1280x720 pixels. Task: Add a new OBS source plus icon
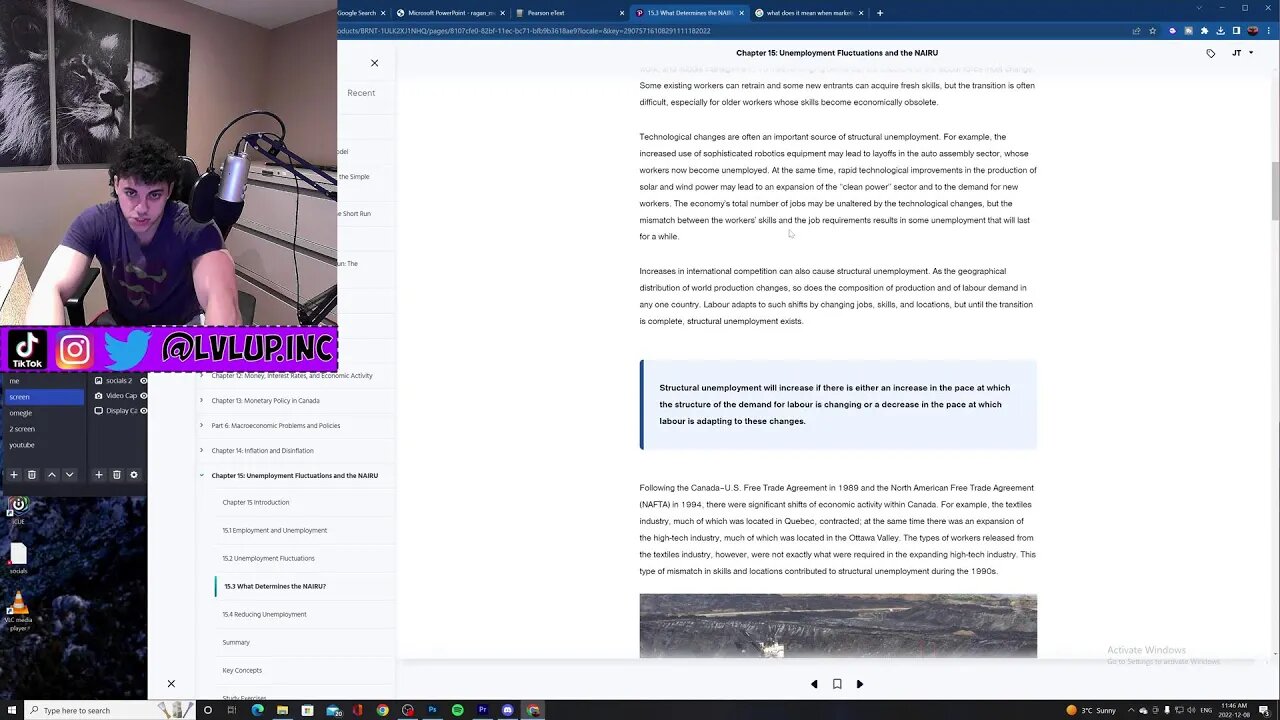coord(98,475)
